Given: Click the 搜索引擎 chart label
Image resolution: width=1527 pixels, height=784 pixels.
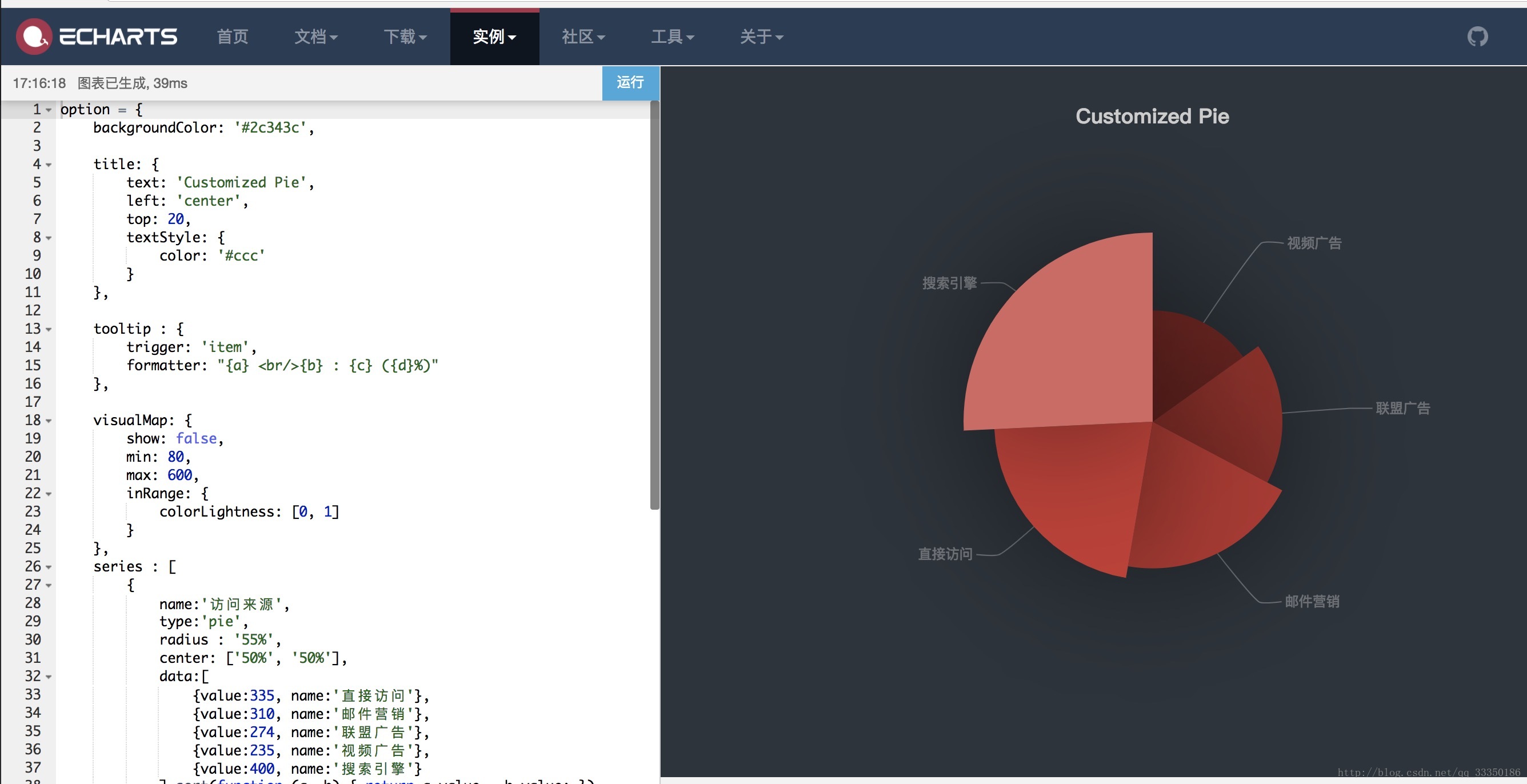Looking at the screenshot, I should (949, 283).
